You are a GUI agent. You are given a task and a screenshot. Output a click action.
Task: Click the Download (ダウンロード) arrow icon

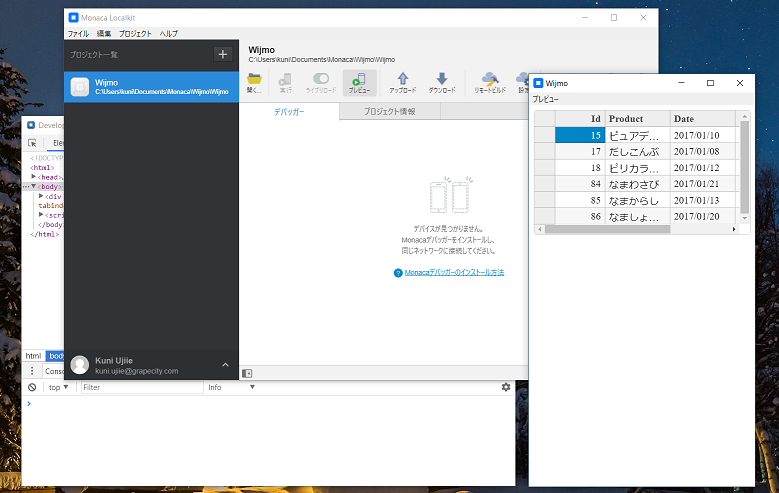coord(442,79)
